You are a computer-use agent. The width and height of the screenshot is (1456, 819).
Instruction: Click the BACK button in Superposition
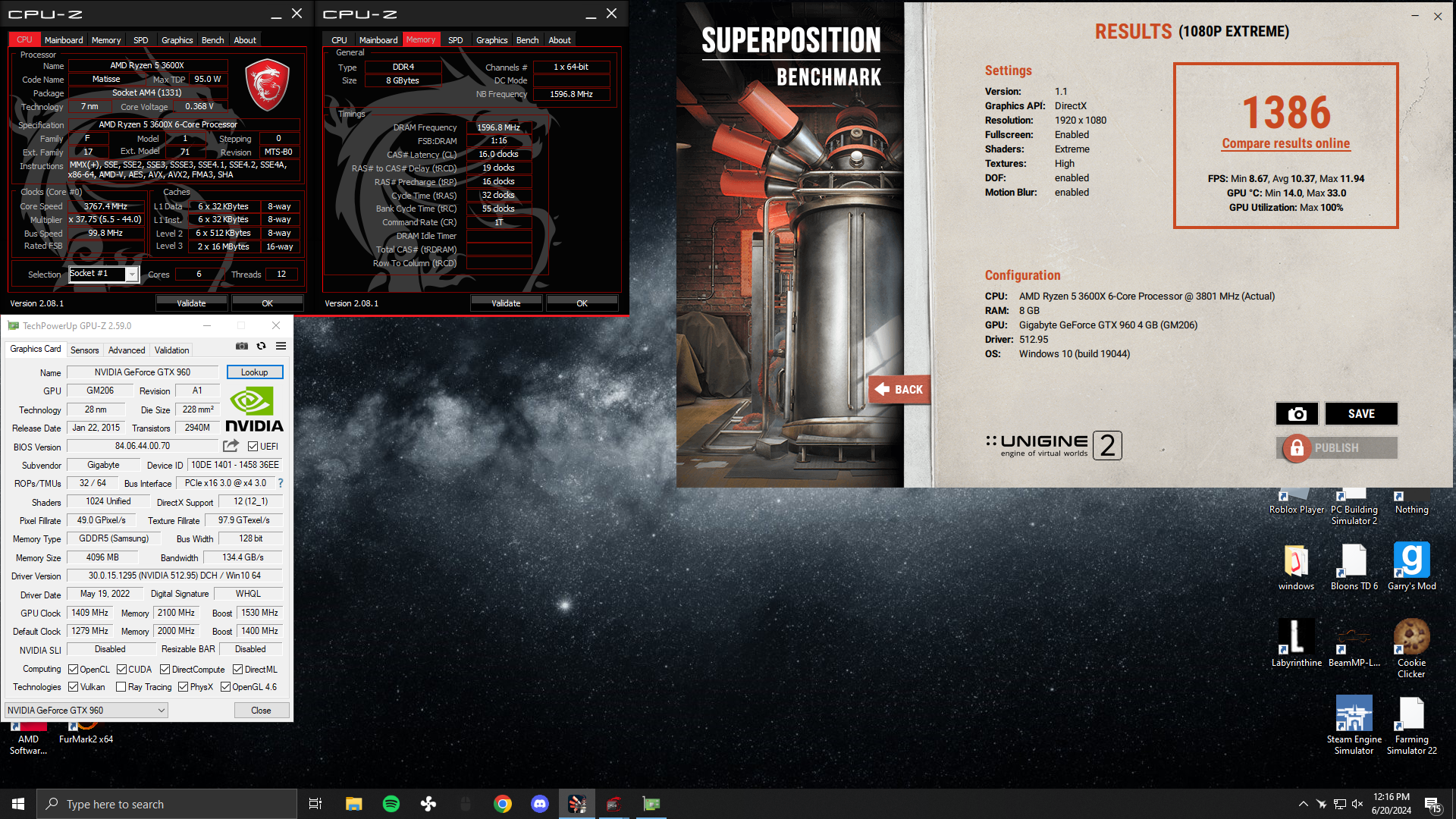pyautogui.click(x=899, y=390)
